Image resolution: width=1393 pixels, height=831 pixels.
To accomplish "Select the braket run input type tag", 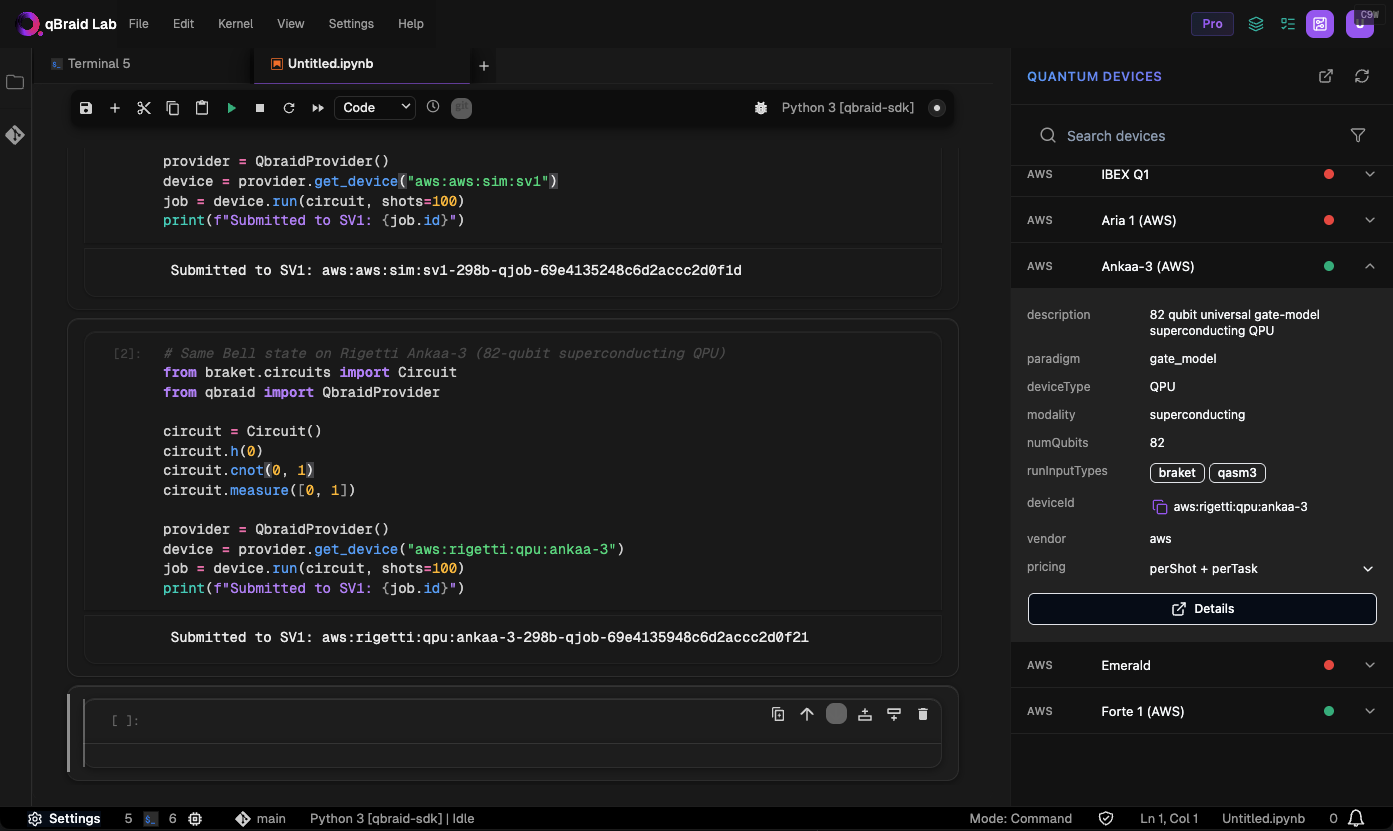I will 1177,473.
